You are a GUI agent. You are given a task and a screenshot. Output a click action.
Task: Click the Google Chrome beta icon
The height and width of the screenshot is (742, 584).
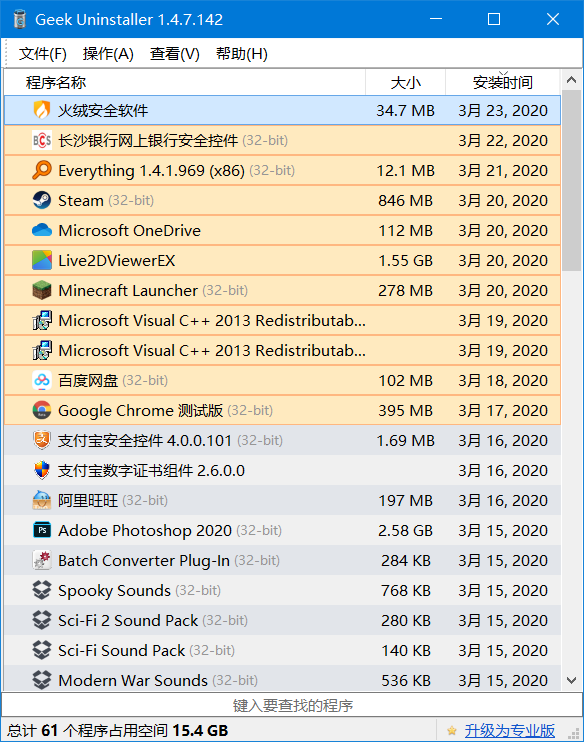coord(42,410)
